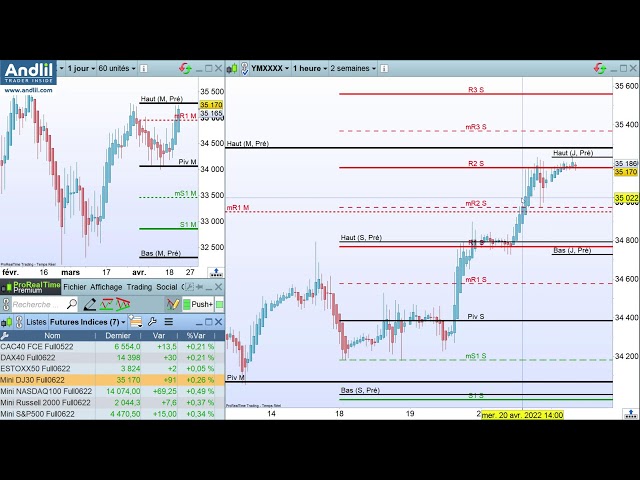Sort by the %Var column header
Viewport: 640px width, 480px height.
(196, 336)
